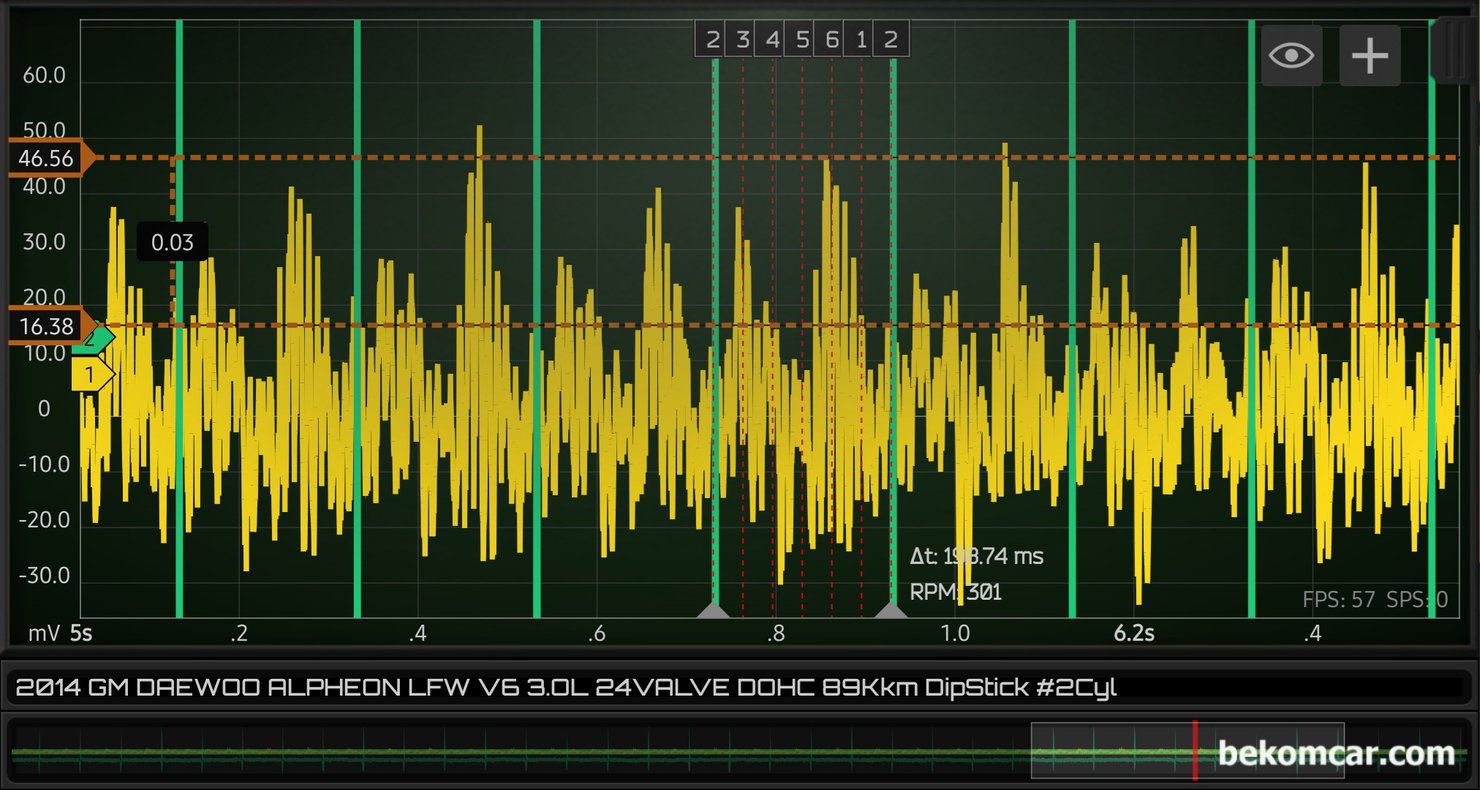Image resolution: width=1480 pixels, height=790 pixels.
Task: Select the yellow channel 1 marker
Action: pyautogui.click(x=91, y=375)
